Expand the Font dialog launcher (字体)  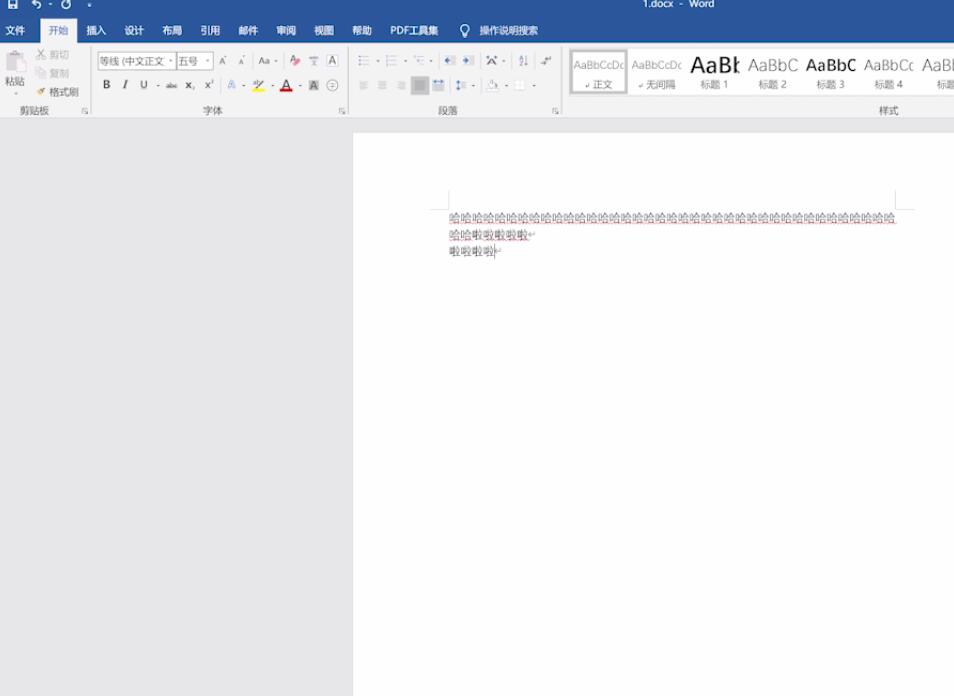[342, 111]
